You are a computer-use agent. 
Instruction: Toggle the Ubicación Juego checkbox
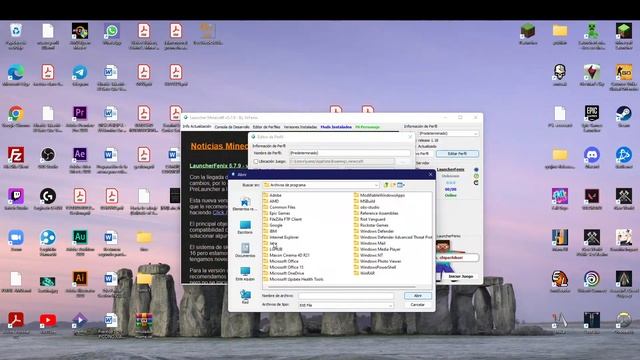[256, 162]
